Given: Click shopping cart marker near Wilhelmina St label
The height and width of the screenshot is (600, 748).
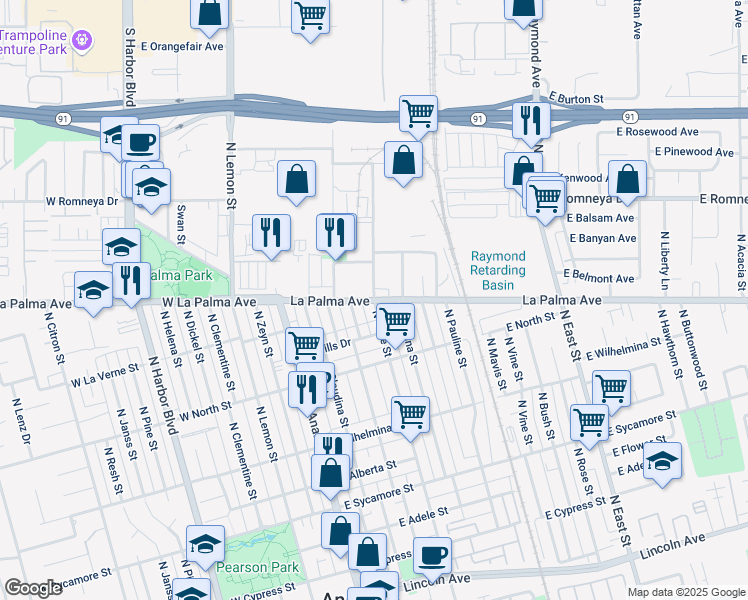Looking at the screenshot, I should click(x=410, y=415).
